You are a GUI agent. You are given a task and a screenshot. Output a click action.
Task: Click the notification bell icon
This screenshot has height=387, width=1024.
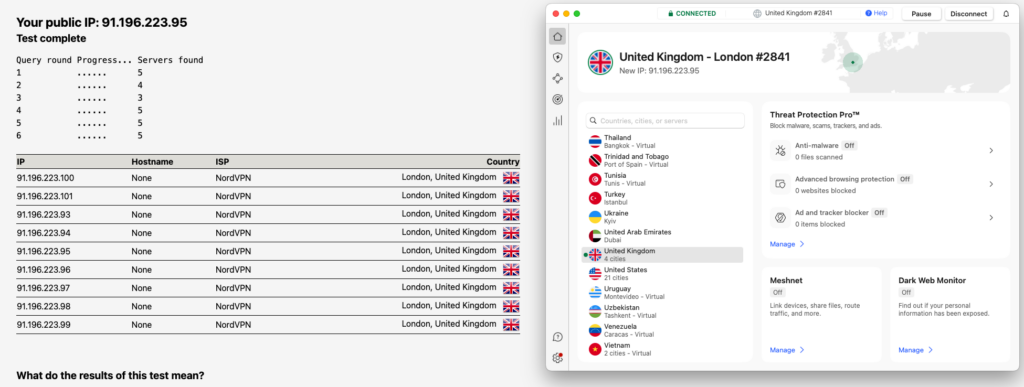[x=1006, y=14]
